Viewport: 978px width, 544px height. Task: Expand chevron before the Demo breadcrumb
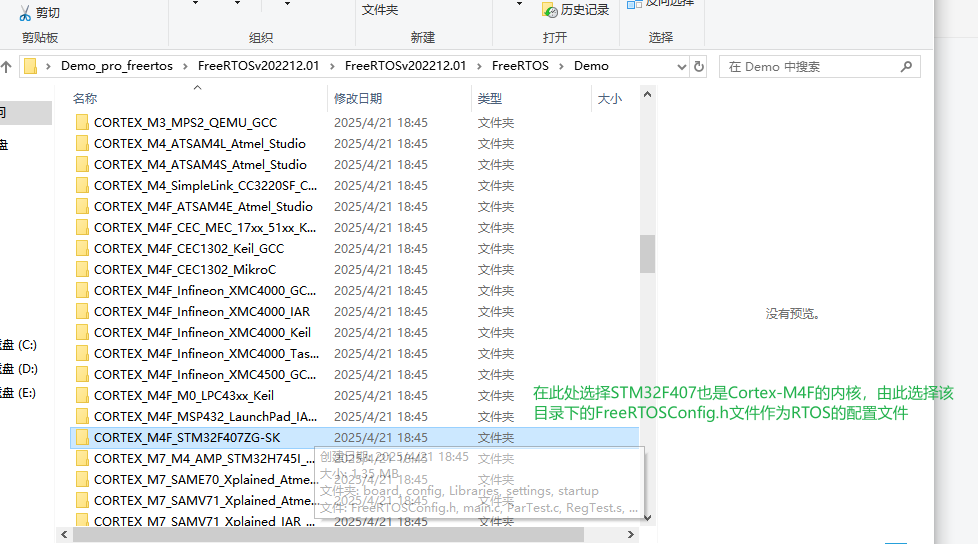[561, 66]
